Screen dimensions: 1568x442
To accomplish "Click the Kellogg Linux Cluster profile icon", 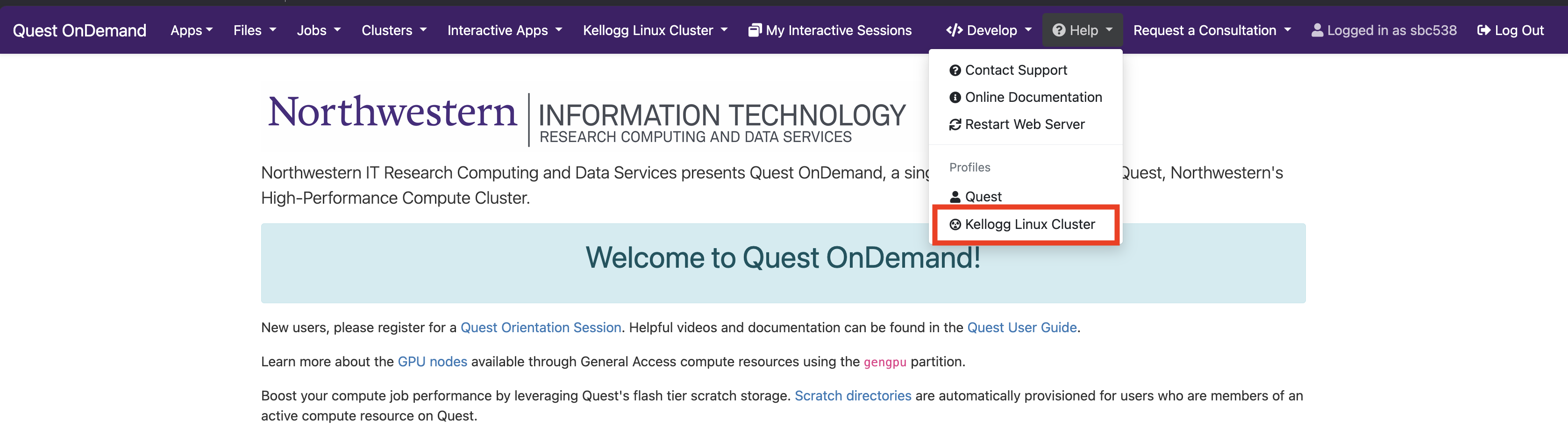I will 955,225.
